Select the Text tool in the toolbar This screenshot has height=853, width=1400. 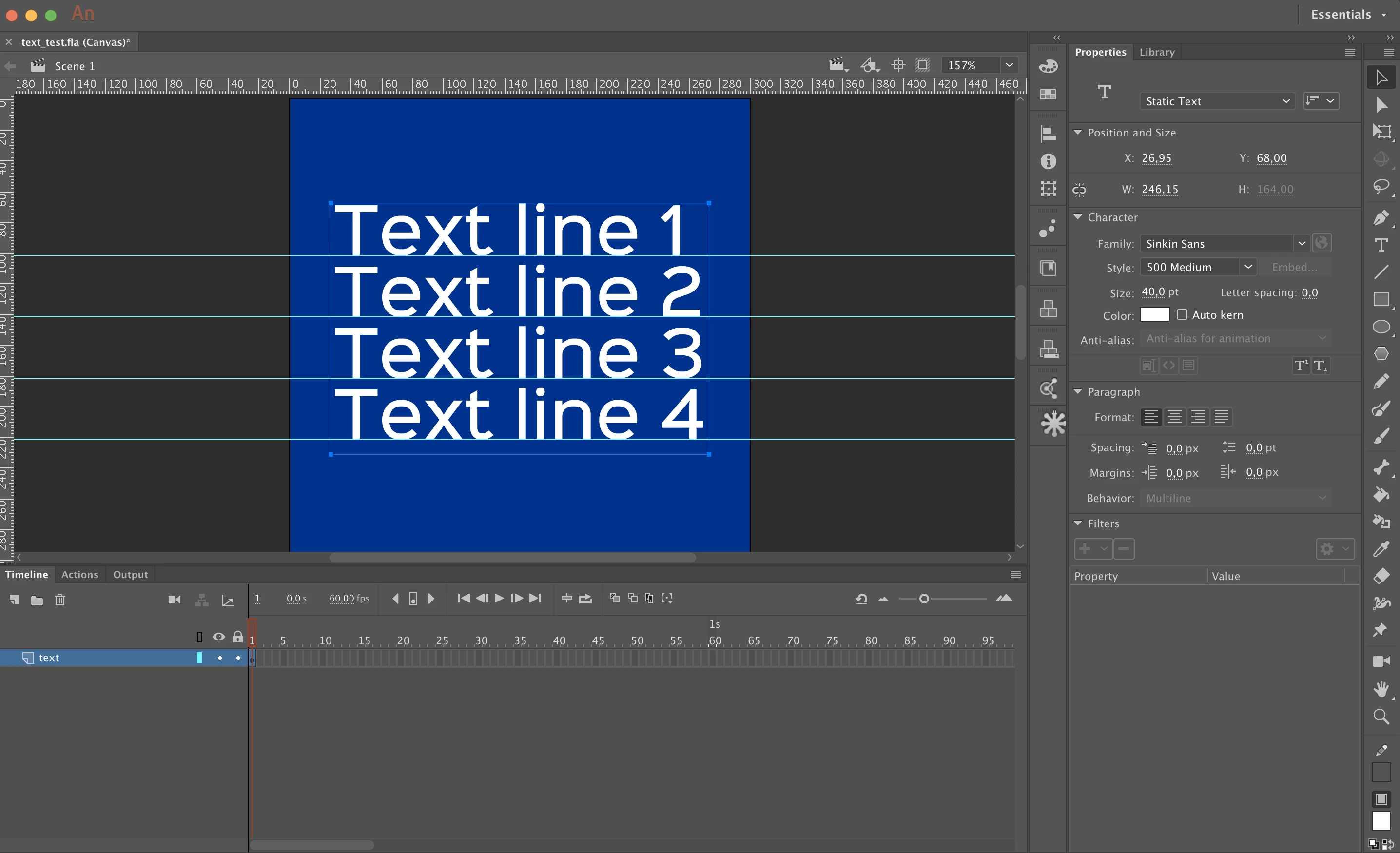(x=1381, y=245)
